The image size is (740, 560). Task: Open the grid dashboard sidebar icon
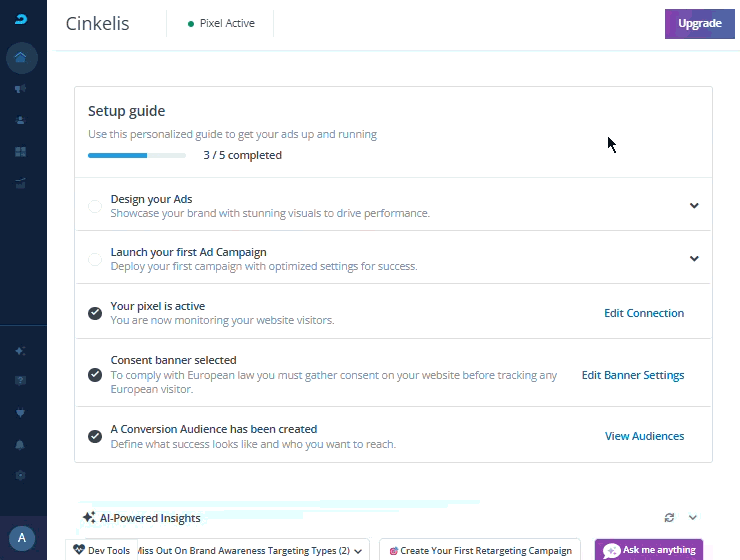[x=21, y=152]
